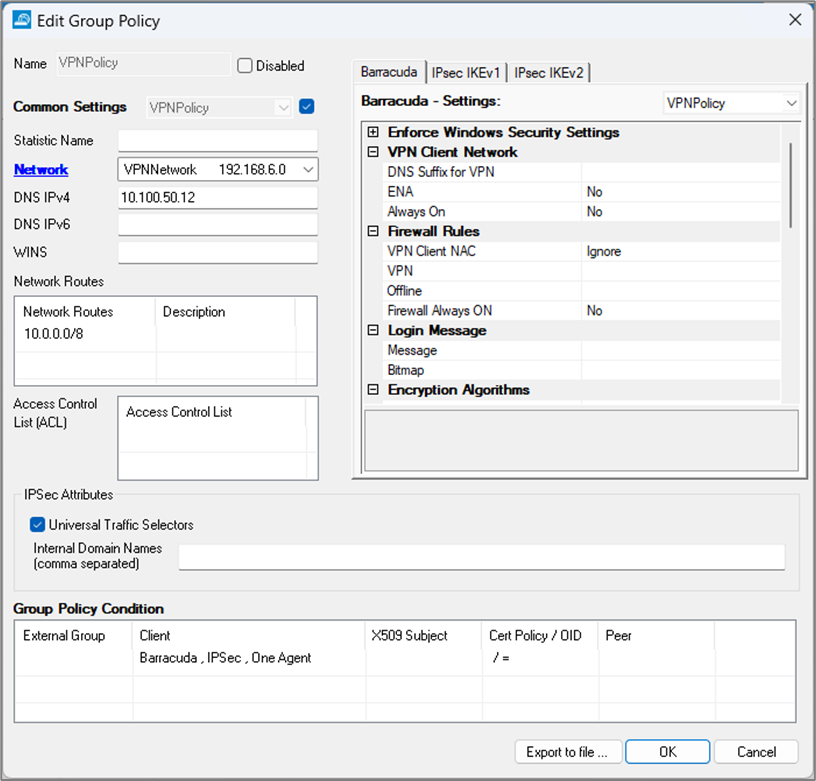
Task: Switch to the IPsec IKEv2 tab
Action: click(x=549, y=73)
